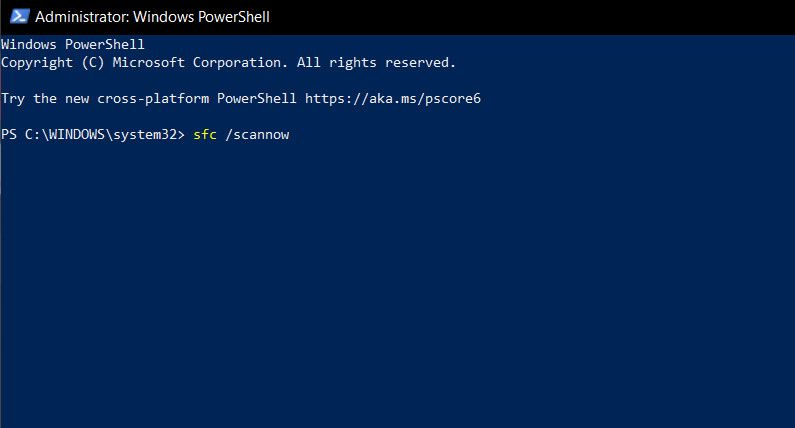Click the "cross-platform" text

(x=153, y=98)
